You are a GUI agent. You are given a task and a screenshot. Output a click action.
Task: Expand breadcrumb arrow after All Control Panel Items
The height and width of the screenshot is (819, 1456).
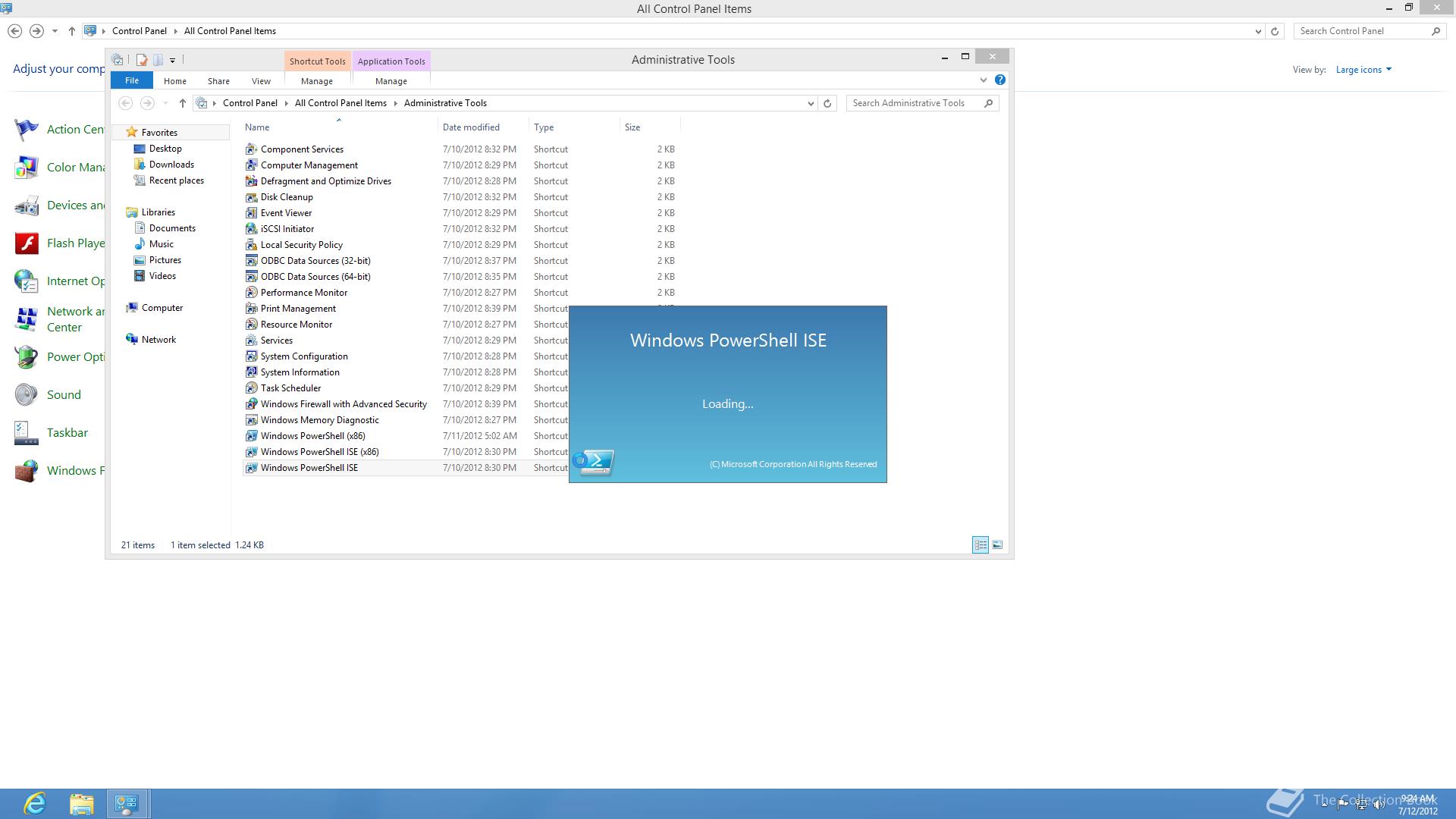coord(395,103)
